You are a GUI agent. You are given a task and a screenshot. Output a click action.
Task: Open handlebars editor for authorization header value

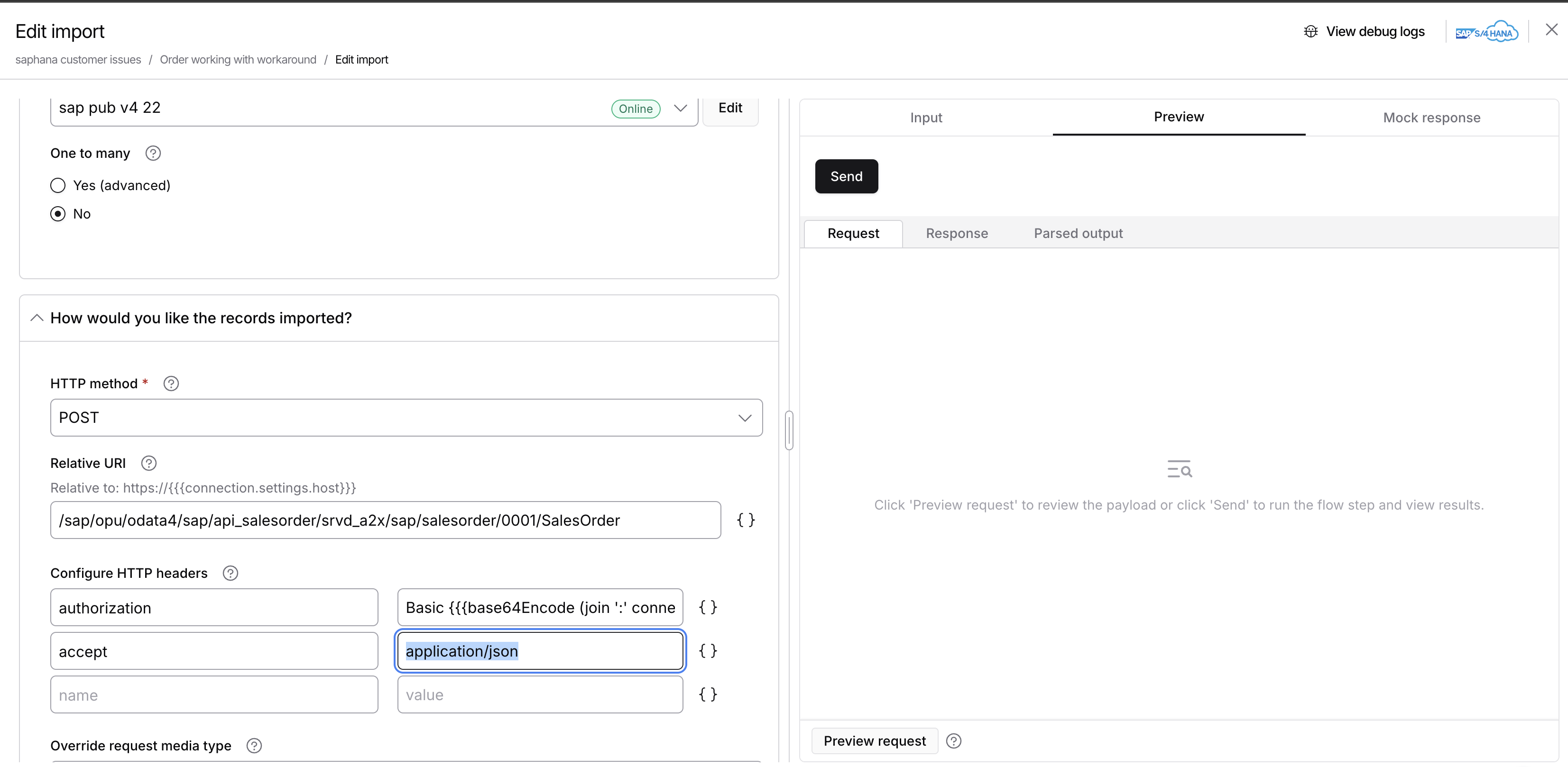point(708,606)
